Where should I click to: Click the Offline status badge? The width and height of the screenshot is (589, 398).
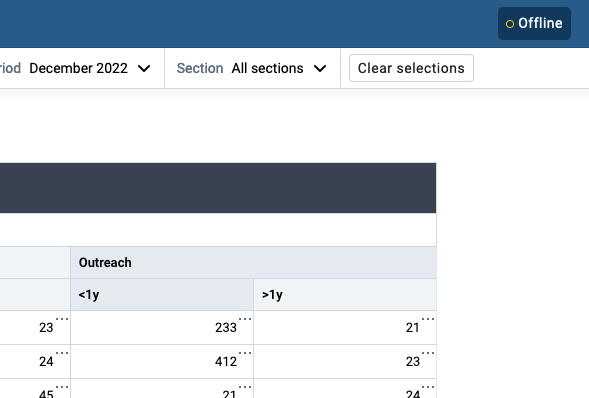click(534, 23)
